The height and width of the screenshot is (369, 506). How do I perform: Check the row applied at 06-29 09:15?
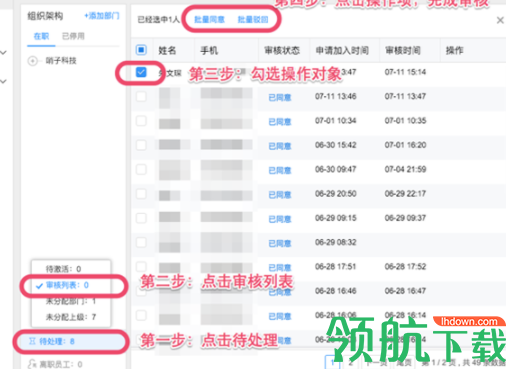141,218
